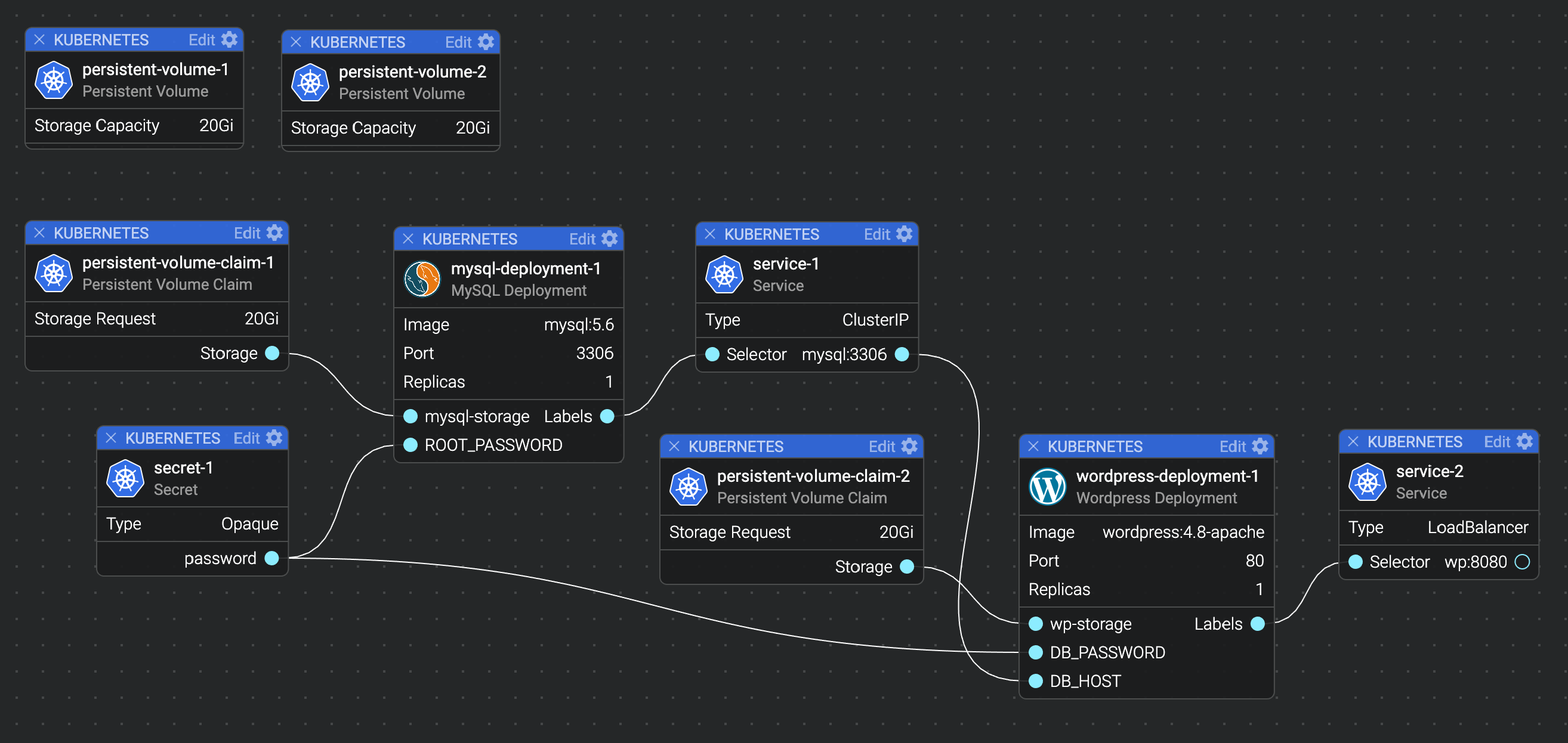Click the gear icon on persistent-volume-claim-2
This screenshot has width=1568, height=743.
[x=909, y=446]
